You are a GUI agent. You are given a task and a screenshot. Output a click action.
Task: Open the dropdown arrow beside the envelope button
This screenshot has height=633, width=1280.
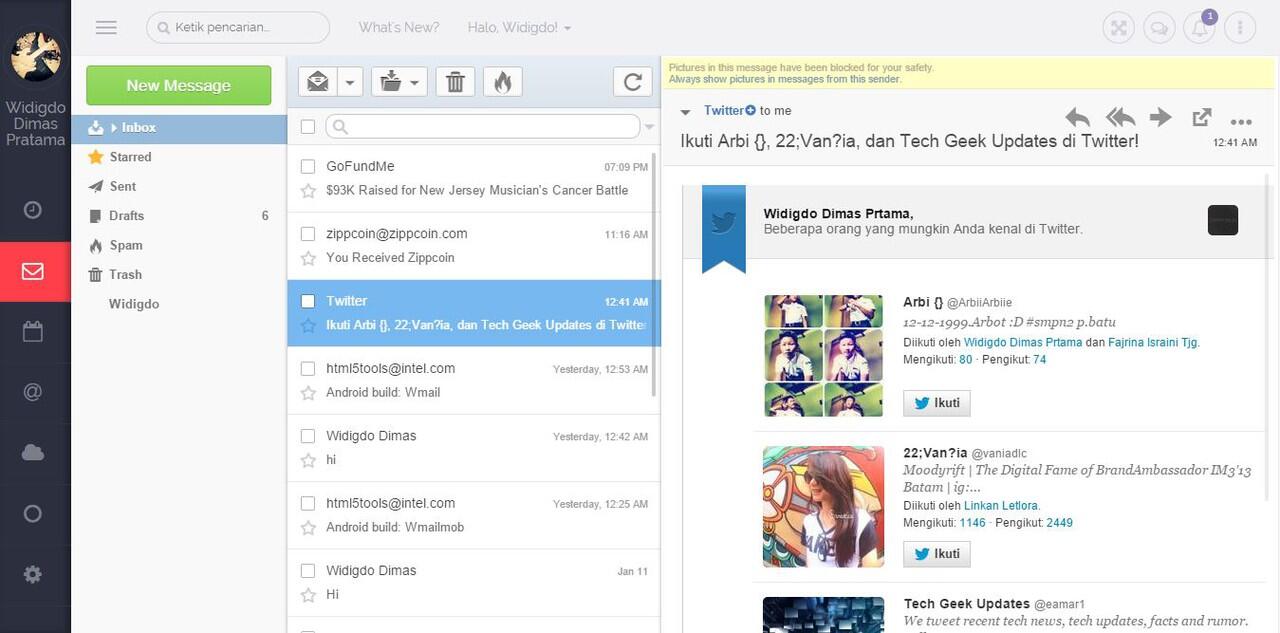click(350, 82)
